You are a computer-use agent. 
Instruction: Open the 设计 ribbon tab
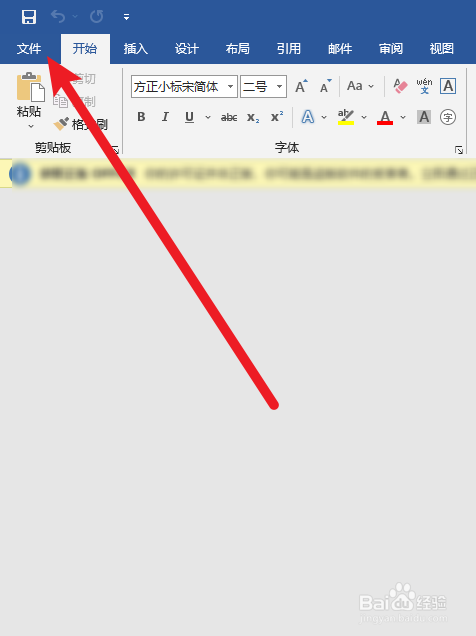[187, 49]
